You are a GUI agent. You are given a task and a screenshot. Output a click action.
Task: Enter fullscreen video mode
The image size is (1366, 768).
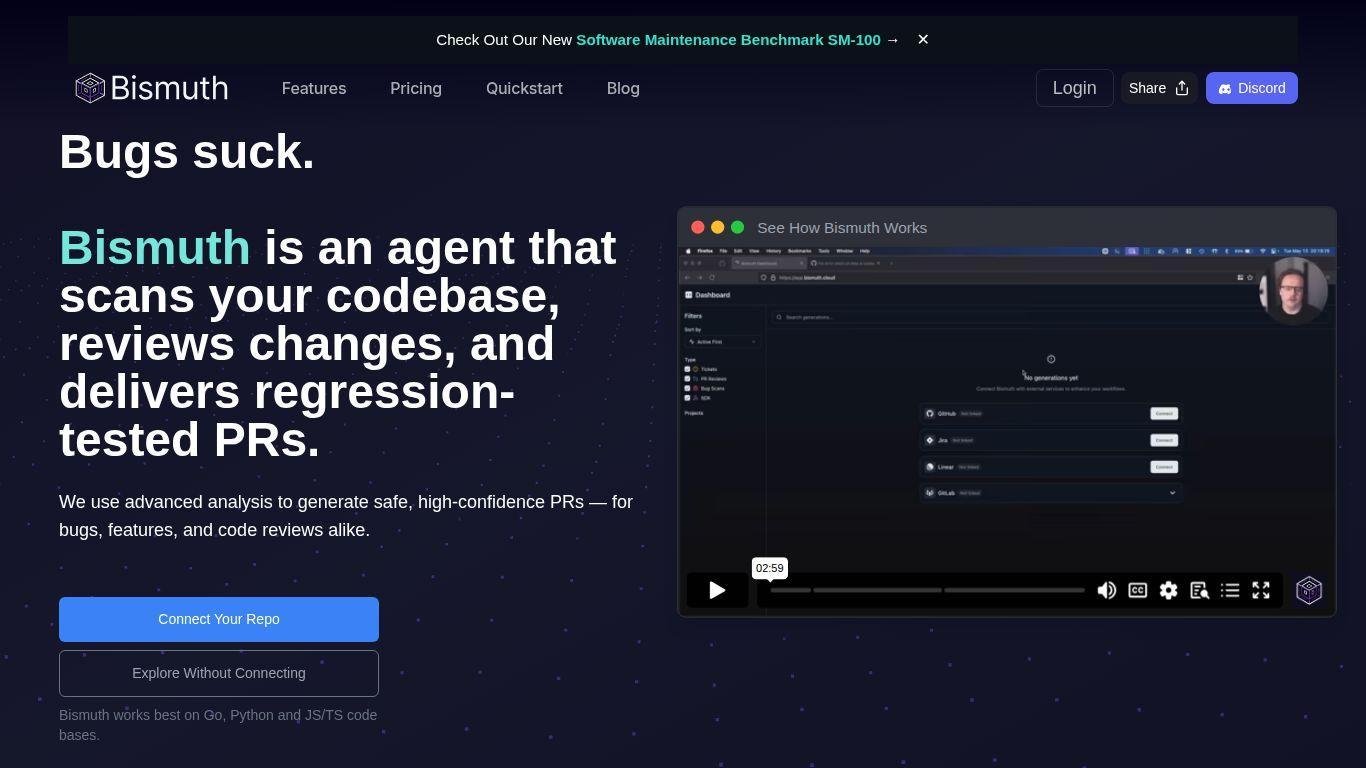1261,590
